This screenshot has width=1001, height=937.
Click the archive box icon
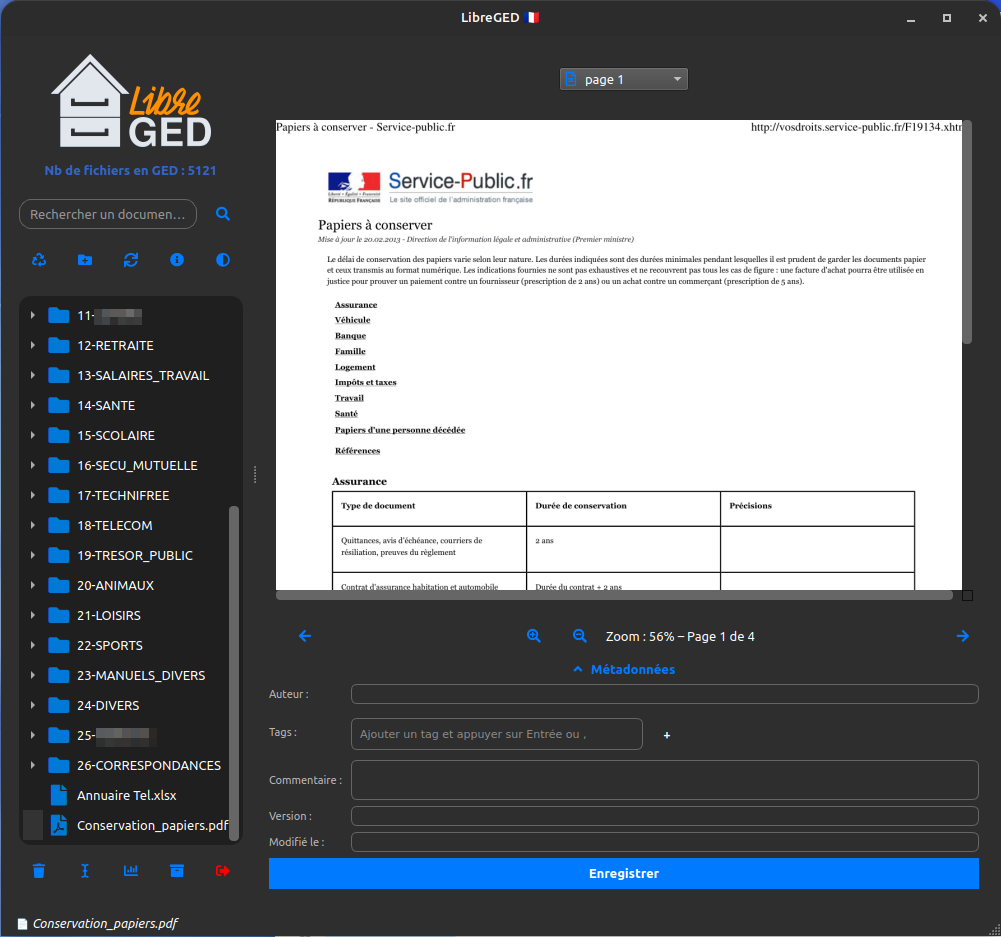click(177, 871)
